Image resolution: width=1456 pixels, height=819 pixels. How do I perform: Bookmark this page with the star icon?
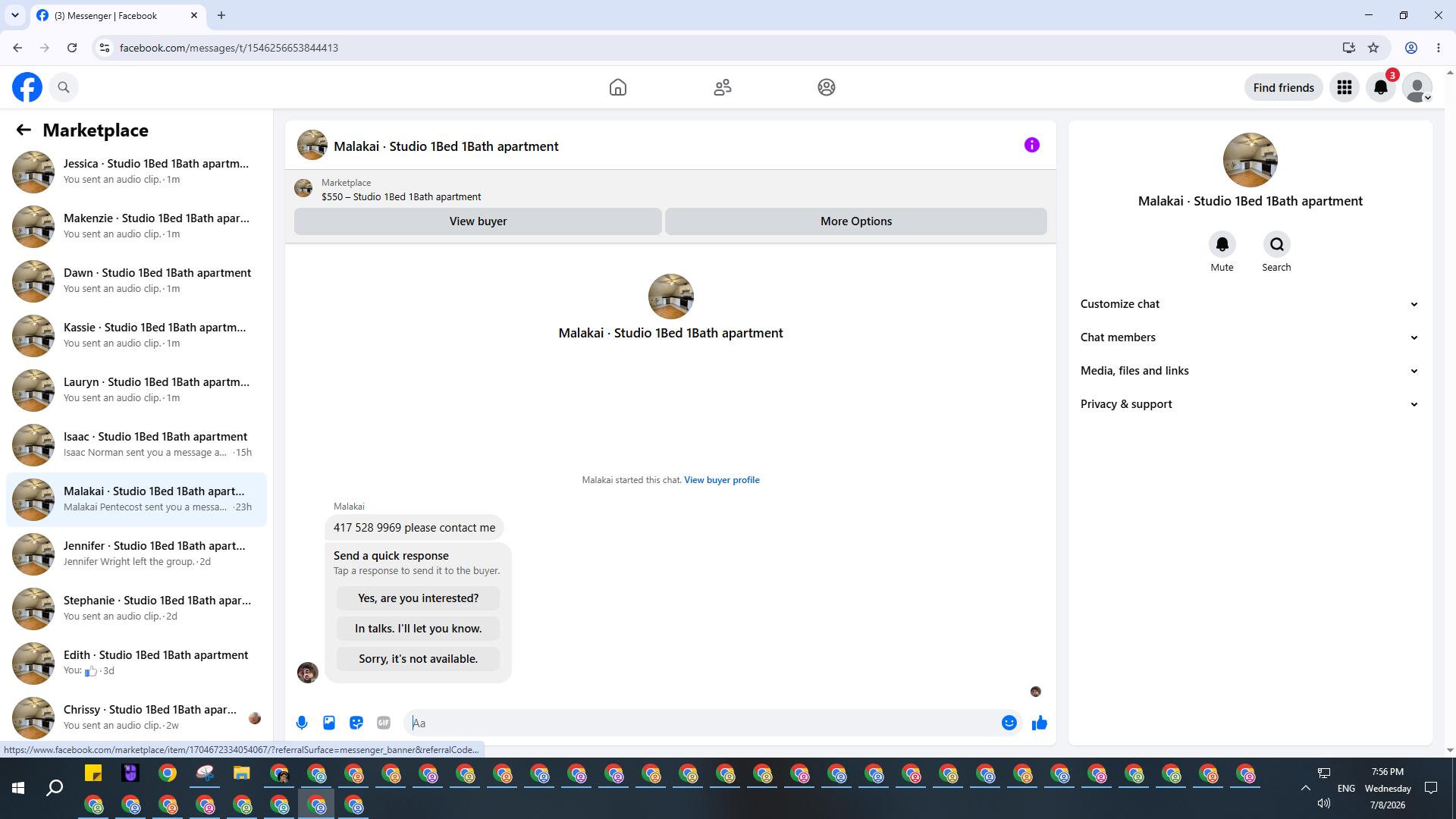(x=1373, y=48)
